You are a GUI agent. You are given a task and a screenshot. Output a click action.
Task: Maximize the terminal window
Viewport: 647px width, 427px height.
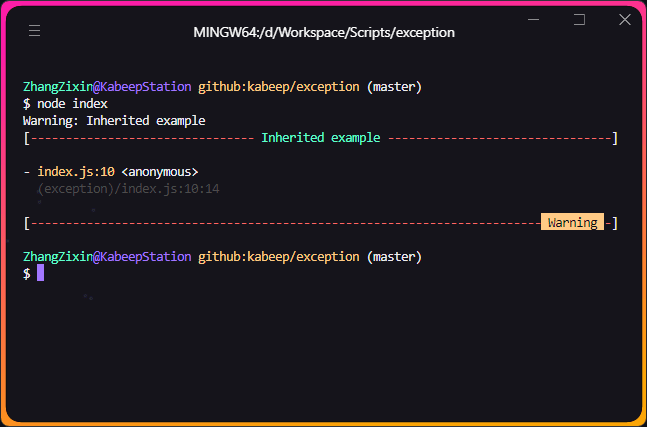point(579,19)
